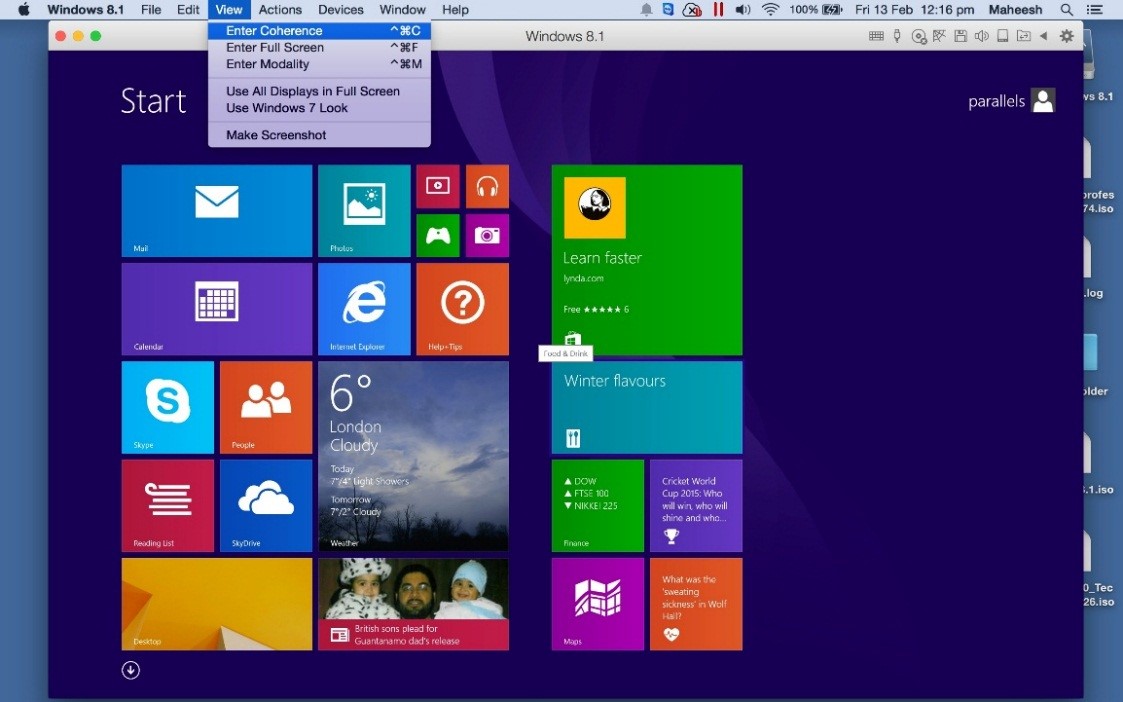The width and height of the screenshot is (1123, 702).
Task: Open the Devices menu
Action: point(340,9)
